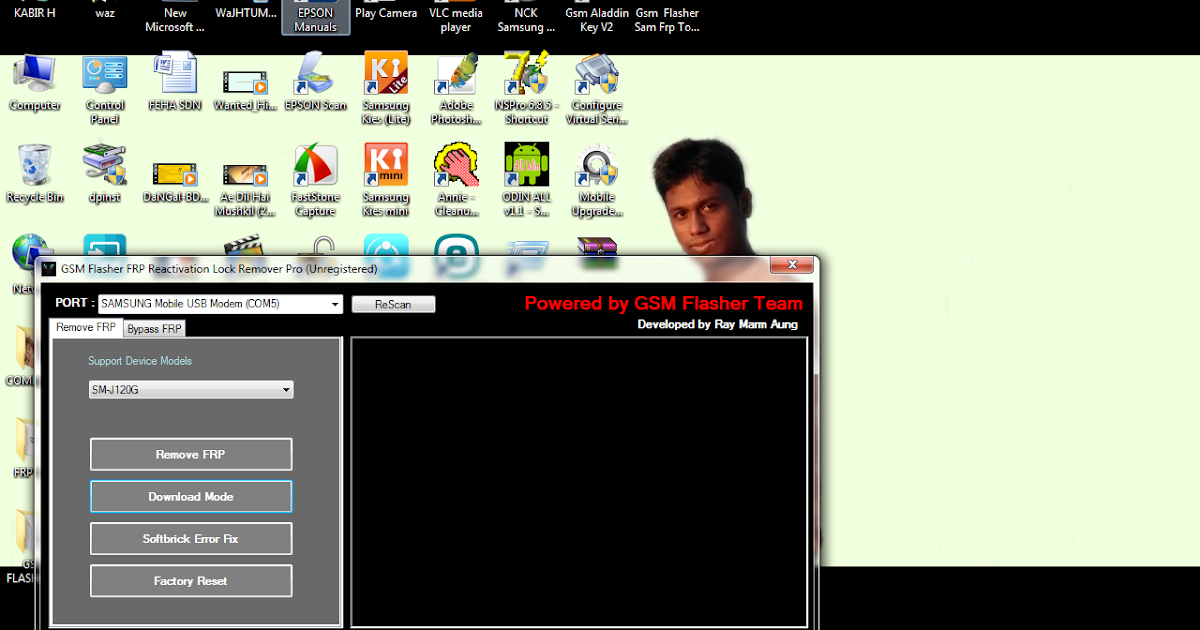Screen dimensions: 1200x630
Task: Click the ReScan button
Action: click(393, 304)
